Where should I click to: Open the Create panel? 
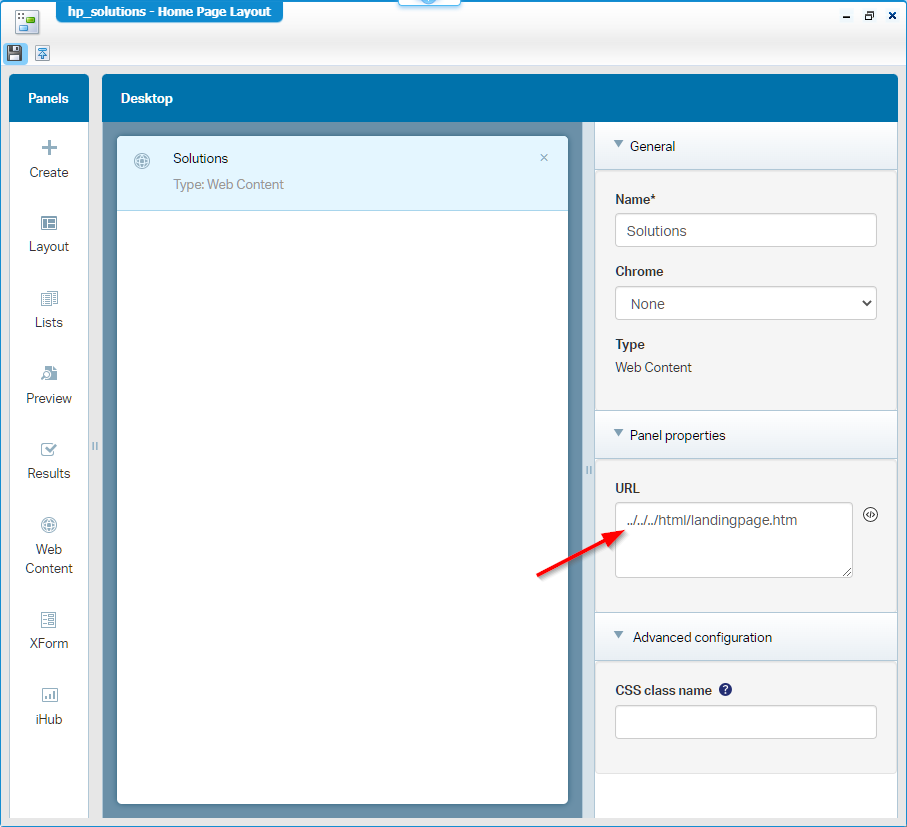[49, 159]
